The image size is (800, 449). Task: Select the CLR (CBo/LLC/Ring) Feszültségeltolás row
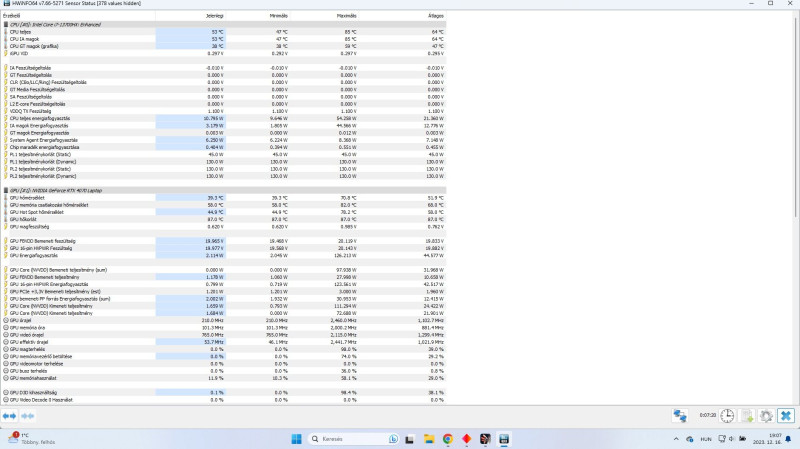(x=223, y=82)
